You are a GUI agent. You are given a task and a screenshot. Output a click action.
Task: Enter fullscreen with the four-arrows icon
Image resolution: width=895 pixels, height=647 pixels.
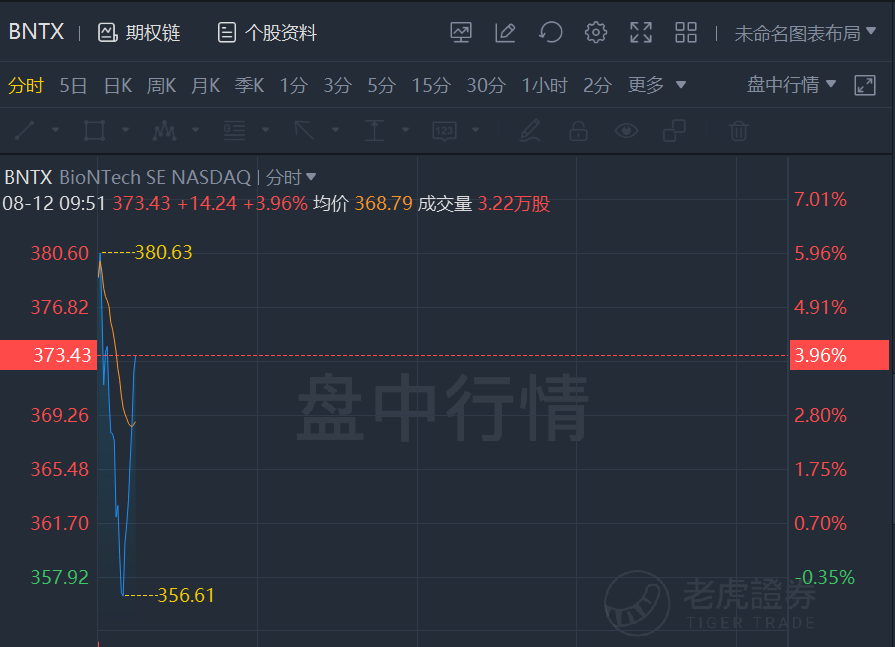click(x=640, y=33)
